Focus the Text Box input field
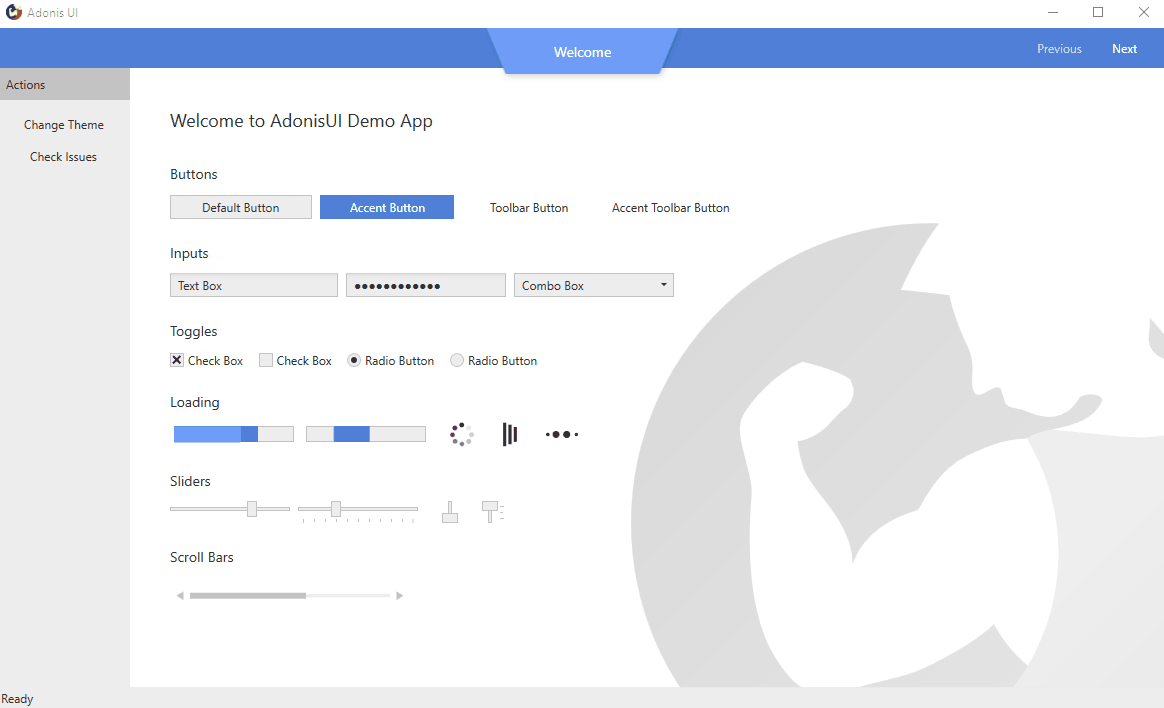This screenshot has height=708, width=1164. click(x=254, y=285)
